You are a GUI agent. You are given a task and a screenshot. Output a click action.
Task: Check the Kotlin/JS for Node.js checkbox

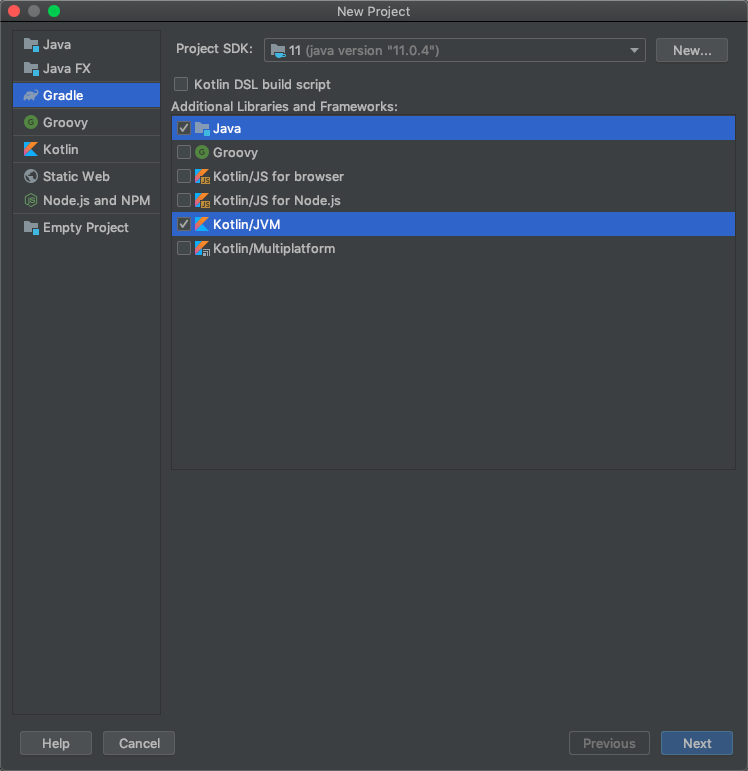[184, 200]
